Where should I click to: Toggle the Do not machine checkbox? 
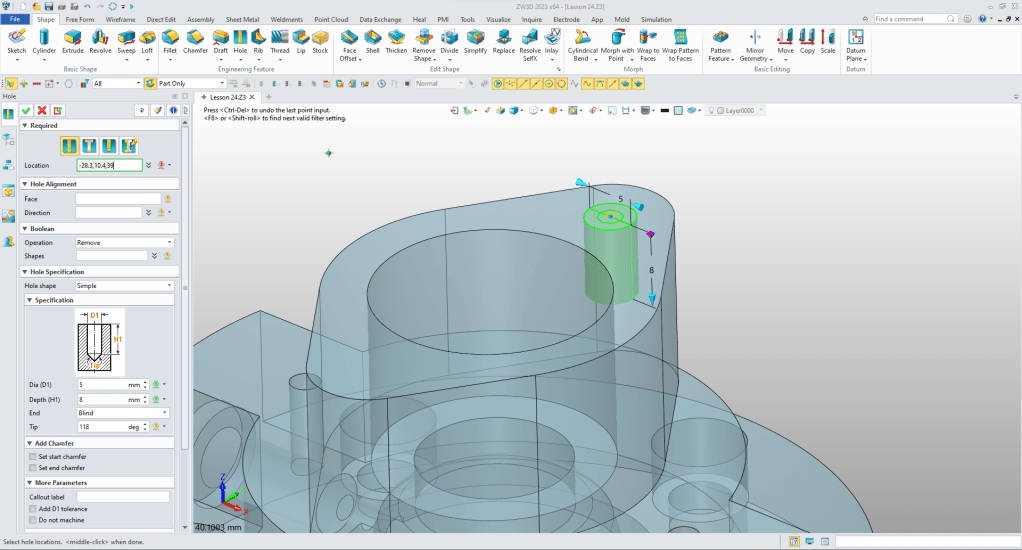(32, 520)
